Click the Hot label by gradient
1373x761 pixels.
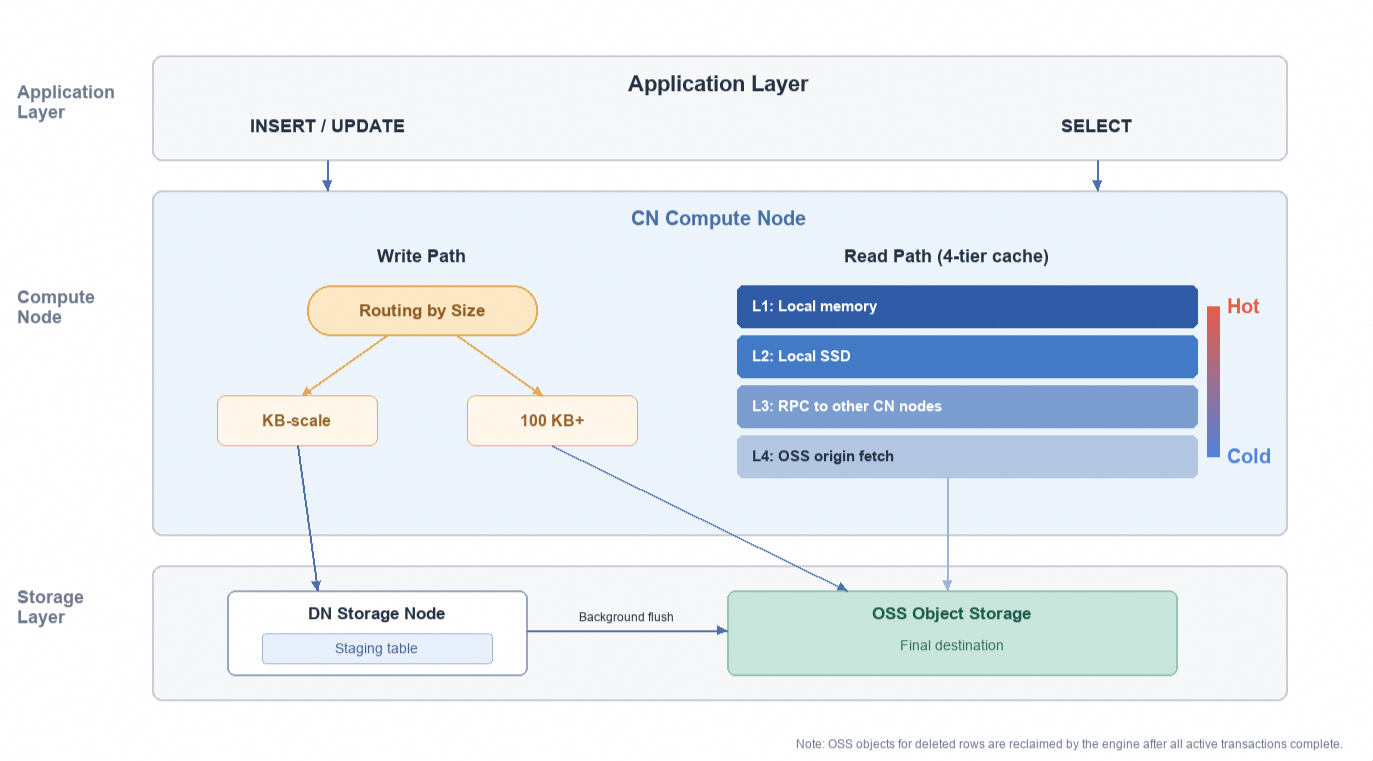1243,306
